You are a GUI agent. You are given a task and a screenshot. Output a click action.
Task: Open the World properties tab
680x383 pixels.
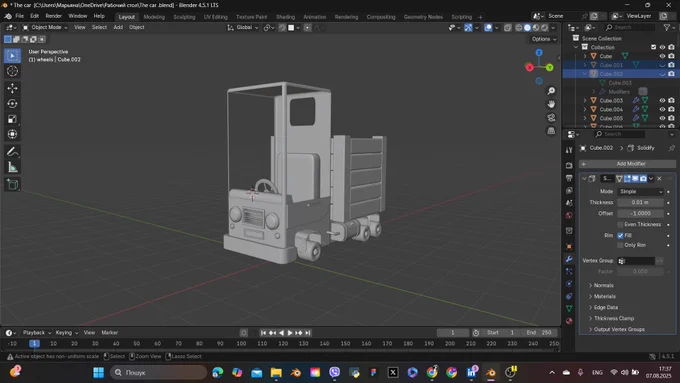tap(569, 216)
